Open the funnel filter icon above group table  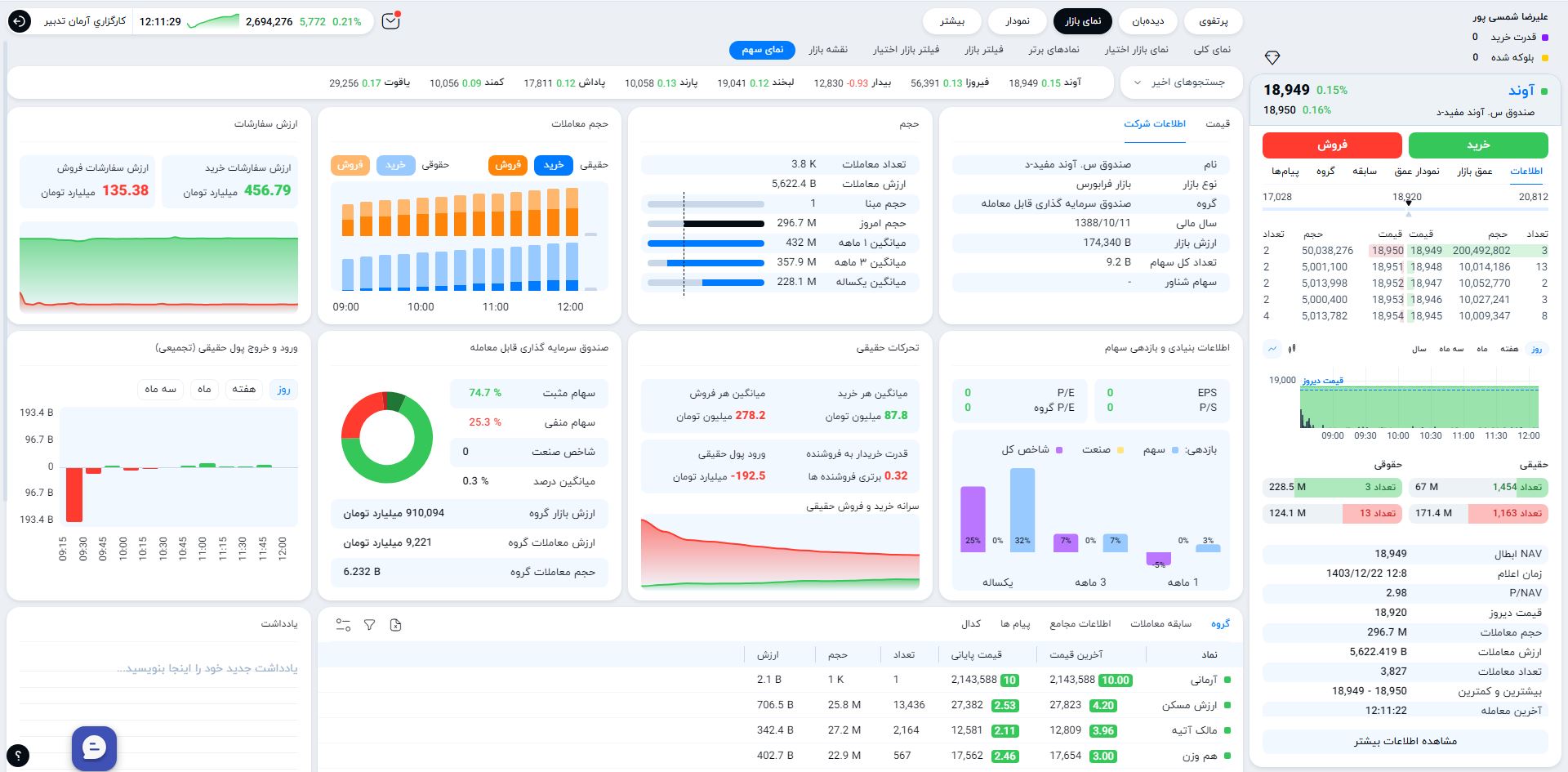click(370, 625)
